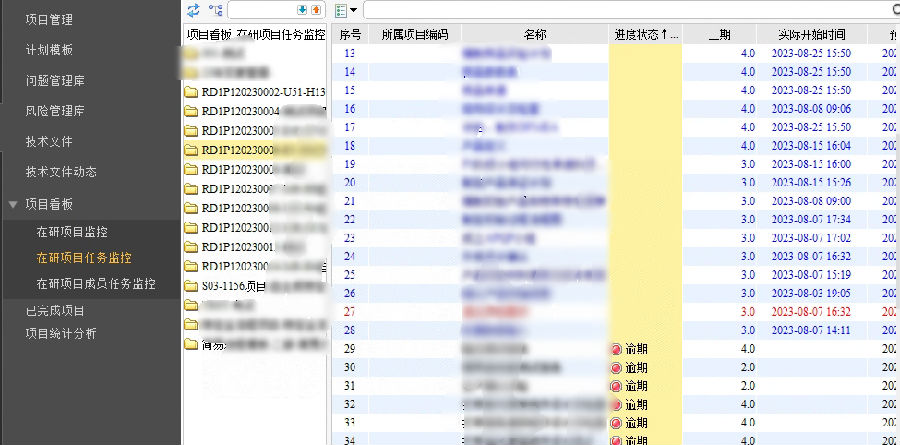Select 在研项目成员任务监控 submenu item

pos(96,284)
